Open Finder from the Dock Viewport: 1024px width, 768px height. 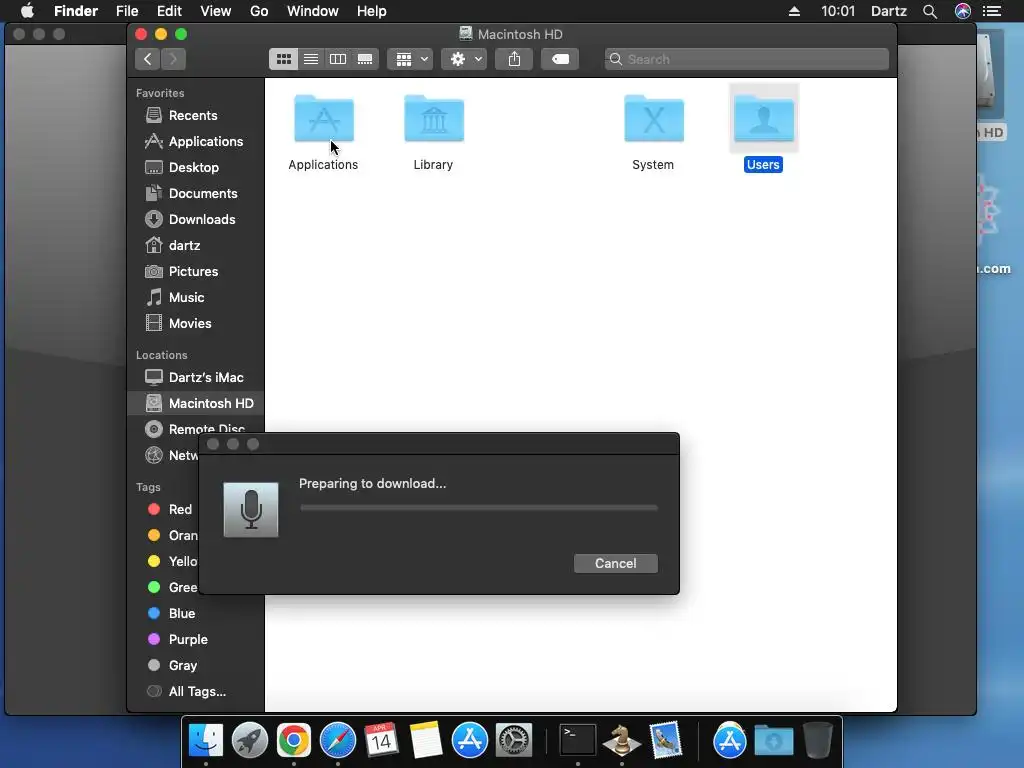point(206,740)
